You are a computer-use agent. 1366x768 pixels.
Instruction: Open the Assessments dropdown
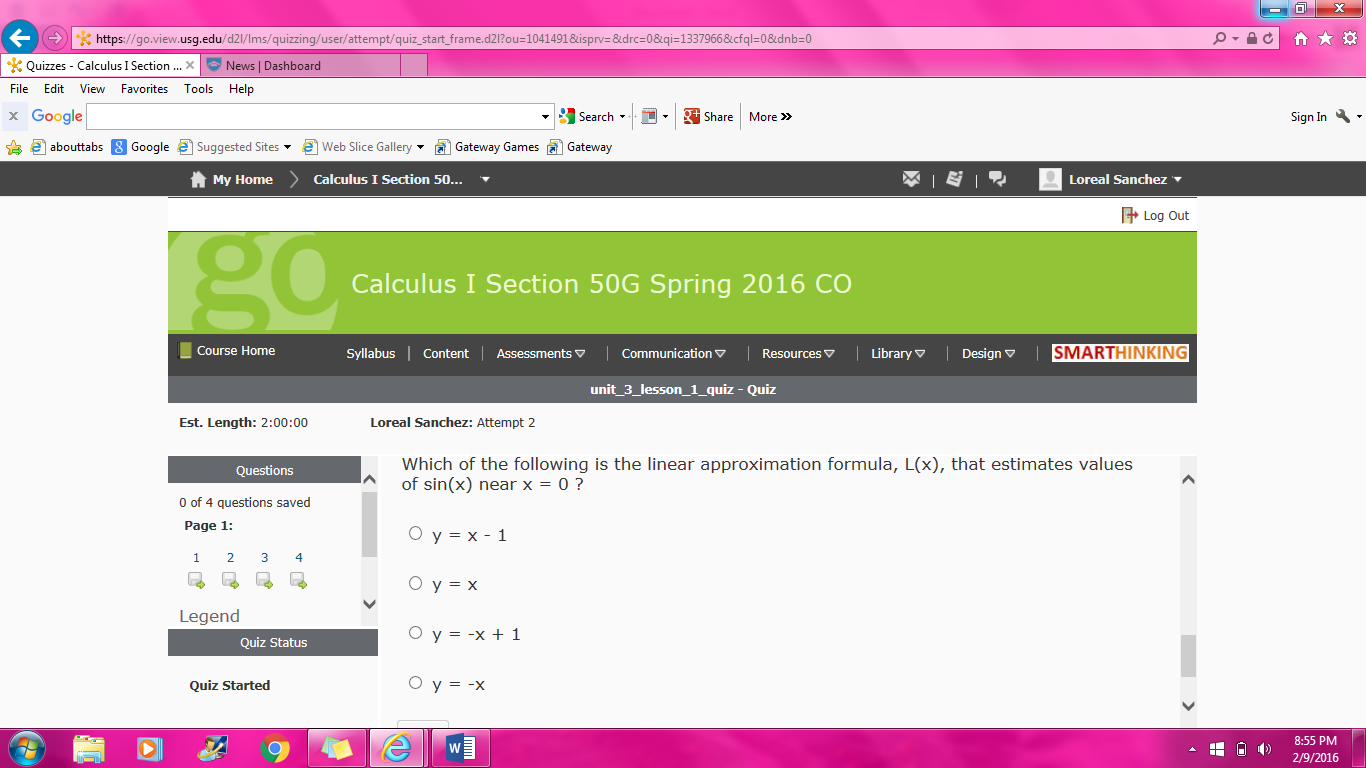point(540,353)
